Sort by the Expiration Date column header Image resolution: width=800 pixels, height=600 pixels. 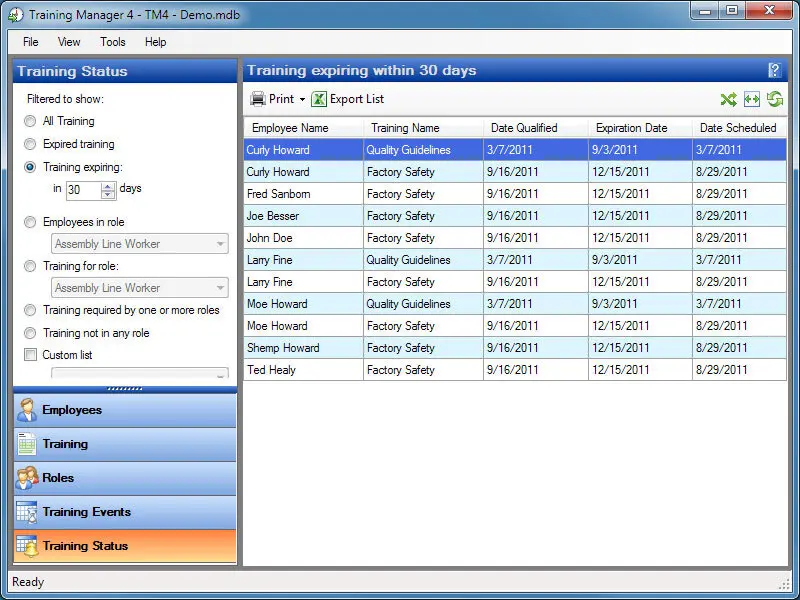(x=631, y=128)
